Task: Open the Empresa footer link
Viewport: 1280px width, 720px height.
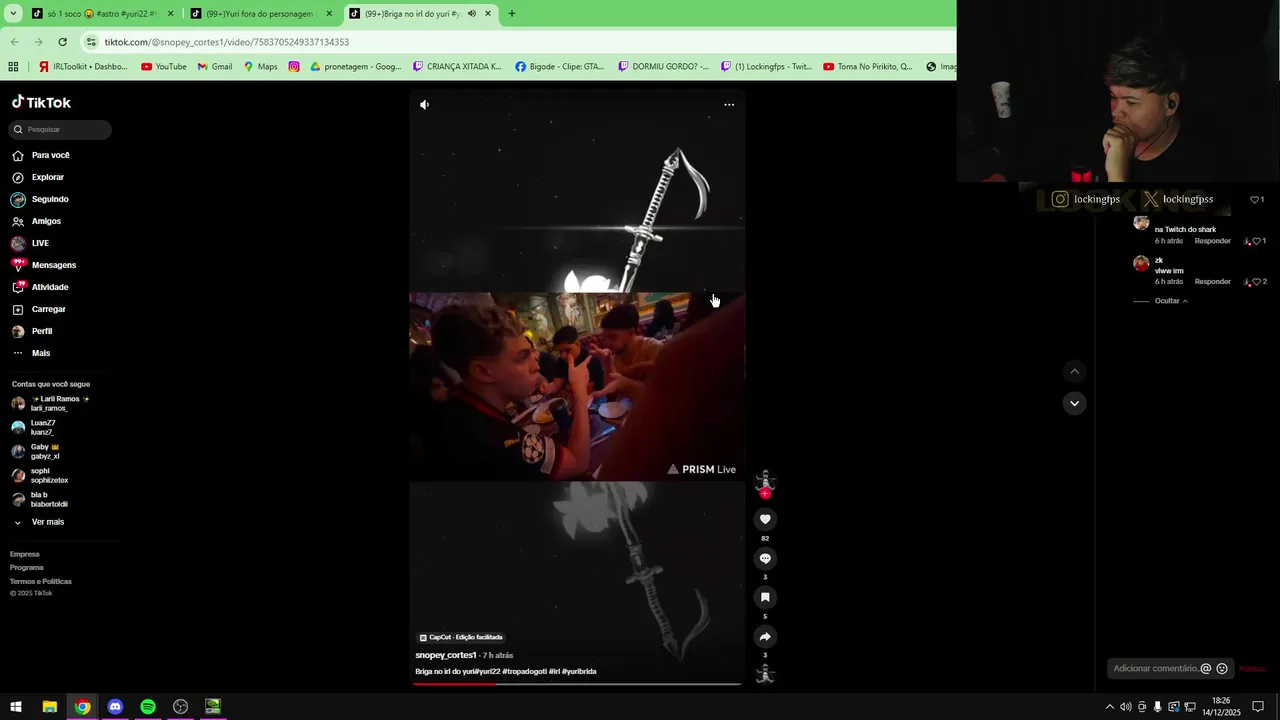Action: pos(25,554)
